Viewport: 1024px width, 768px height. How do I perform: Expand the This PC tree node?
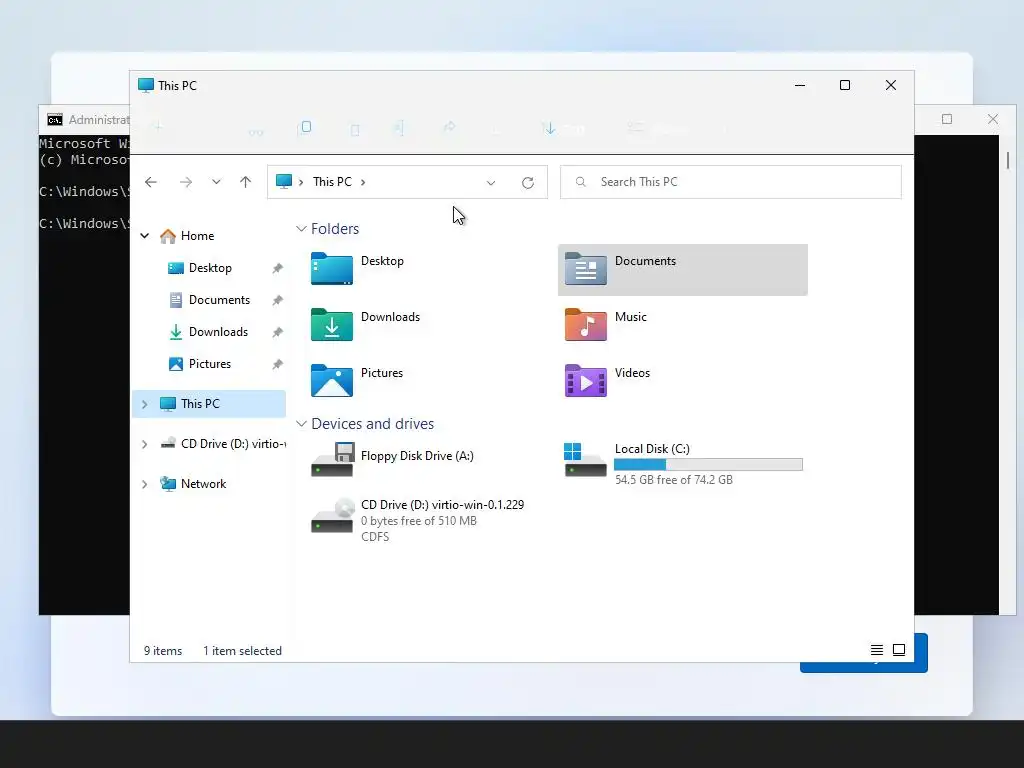pos(145,404)
